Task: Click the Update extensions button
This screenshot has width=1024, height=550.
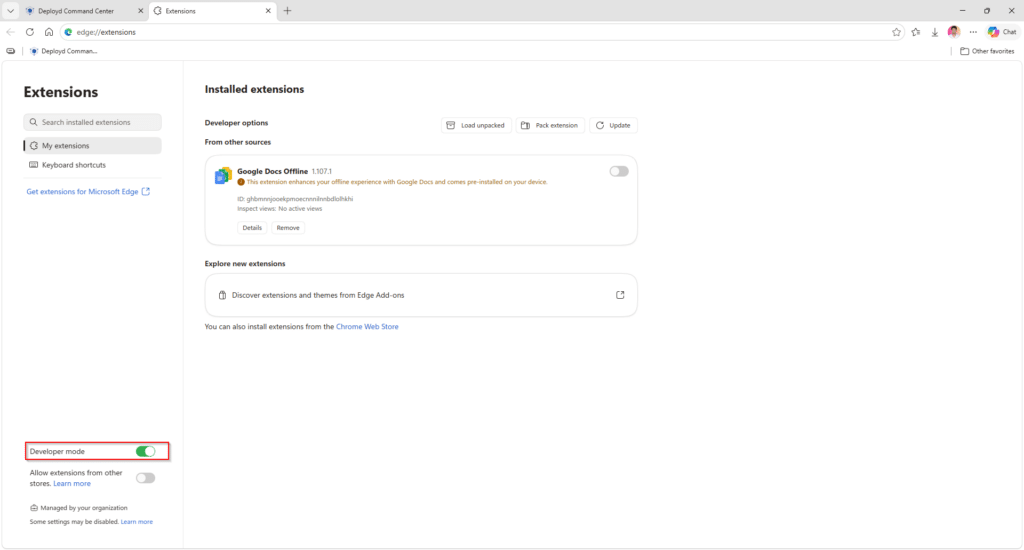Action: click(x=613, y=125)
